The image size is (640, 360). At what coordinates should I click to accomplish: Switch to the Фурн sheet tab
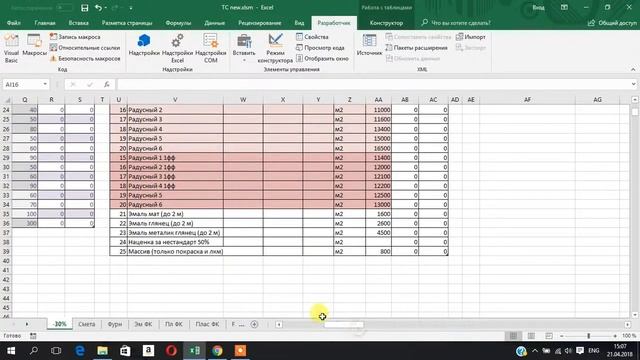(x=115, y=324)
